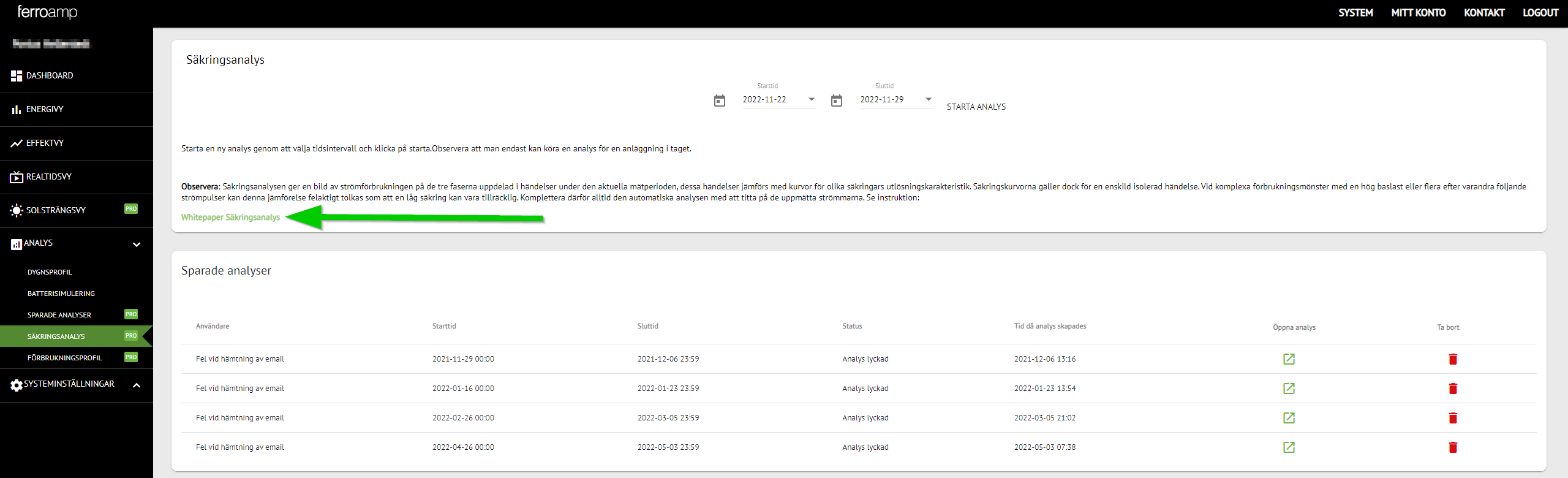Click 'Fel vid hämtning av email' in 2022-01-16 row
Image resolution: width=1568 pixels, height=478 pixels.
240,389
